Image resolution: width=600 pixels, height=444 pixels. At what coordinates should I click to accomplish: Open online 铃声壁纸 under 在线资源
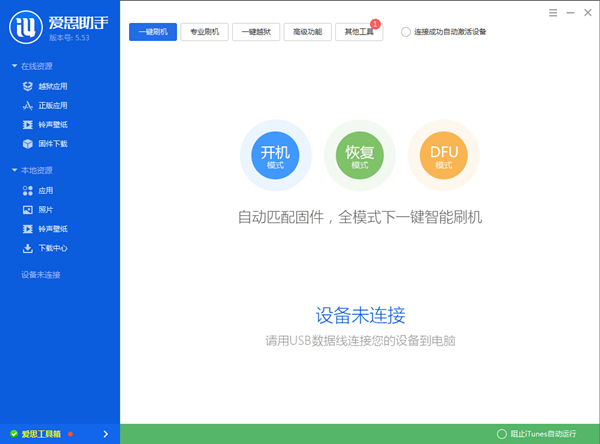point(53,125)
